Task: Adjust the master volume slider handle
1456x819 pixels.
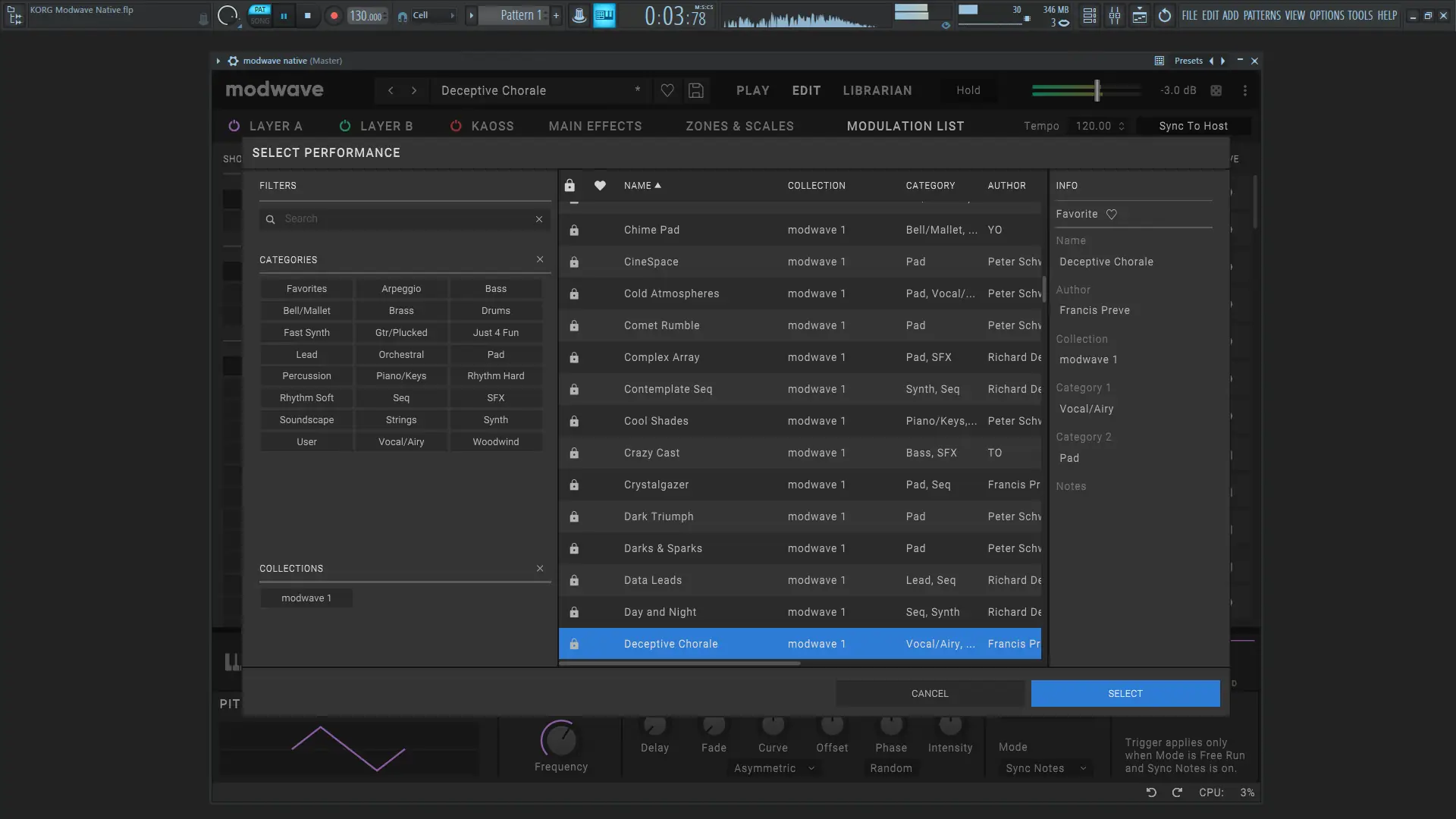Action: (1097, 90)
